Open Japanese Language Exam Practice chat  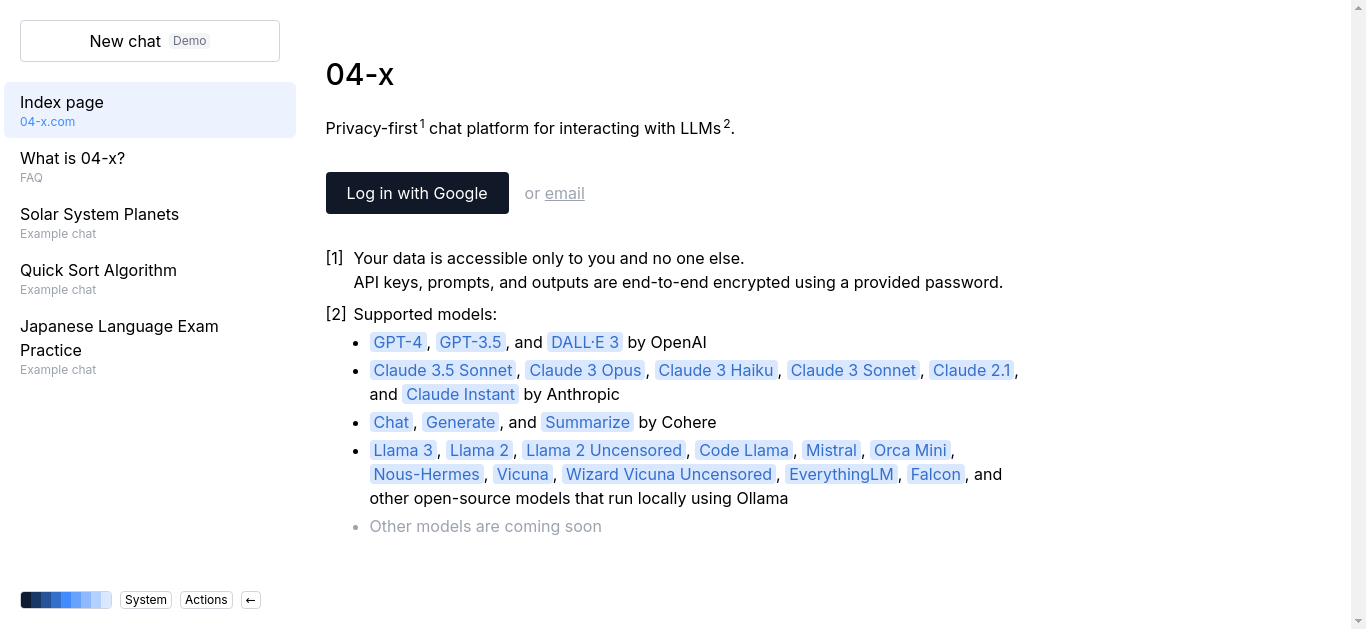[150, 346]
